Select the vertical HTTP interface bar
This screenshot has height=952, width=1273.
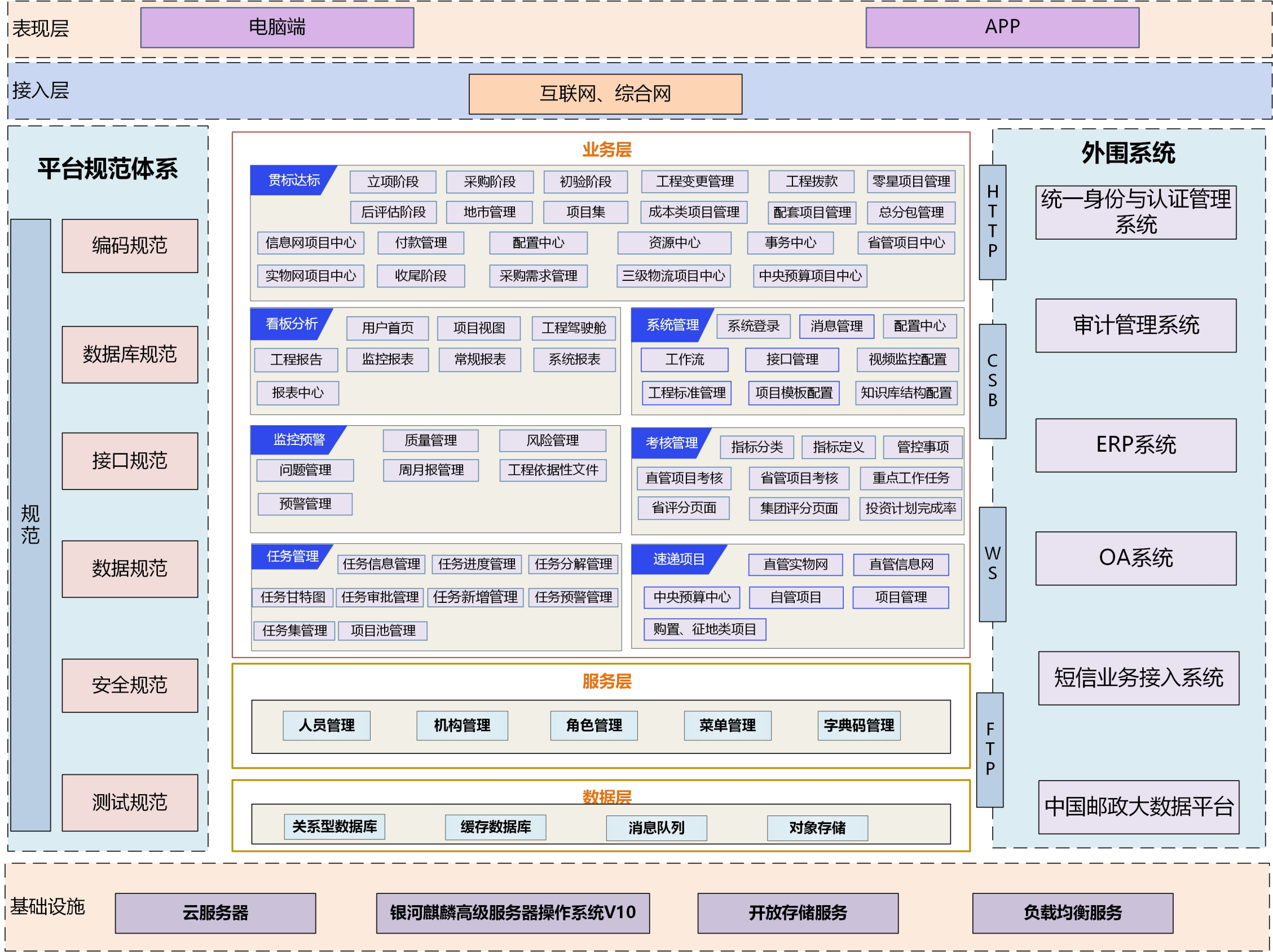pos(992,222)
